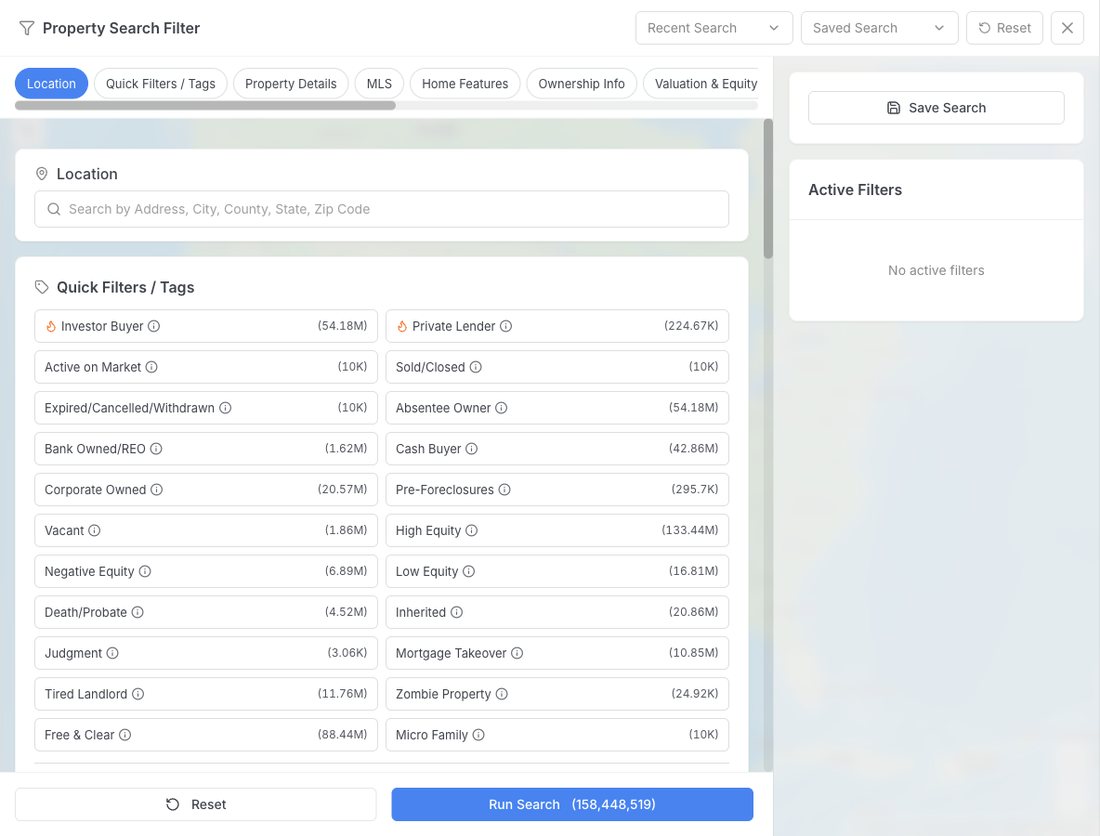Toggle the Investor Buyer quick filter

click(x=206, y=326)
